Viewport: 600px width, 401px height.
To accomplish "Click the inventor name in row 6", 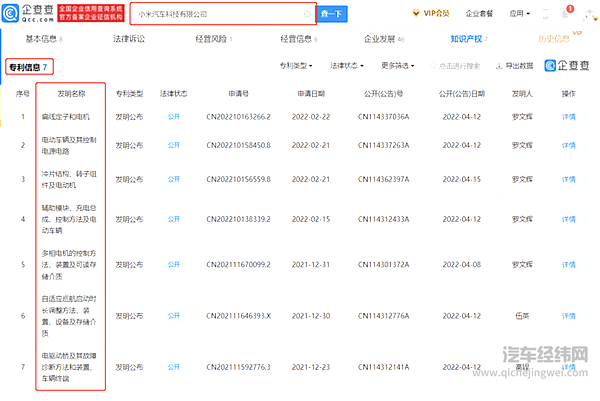I will (522, 316).
